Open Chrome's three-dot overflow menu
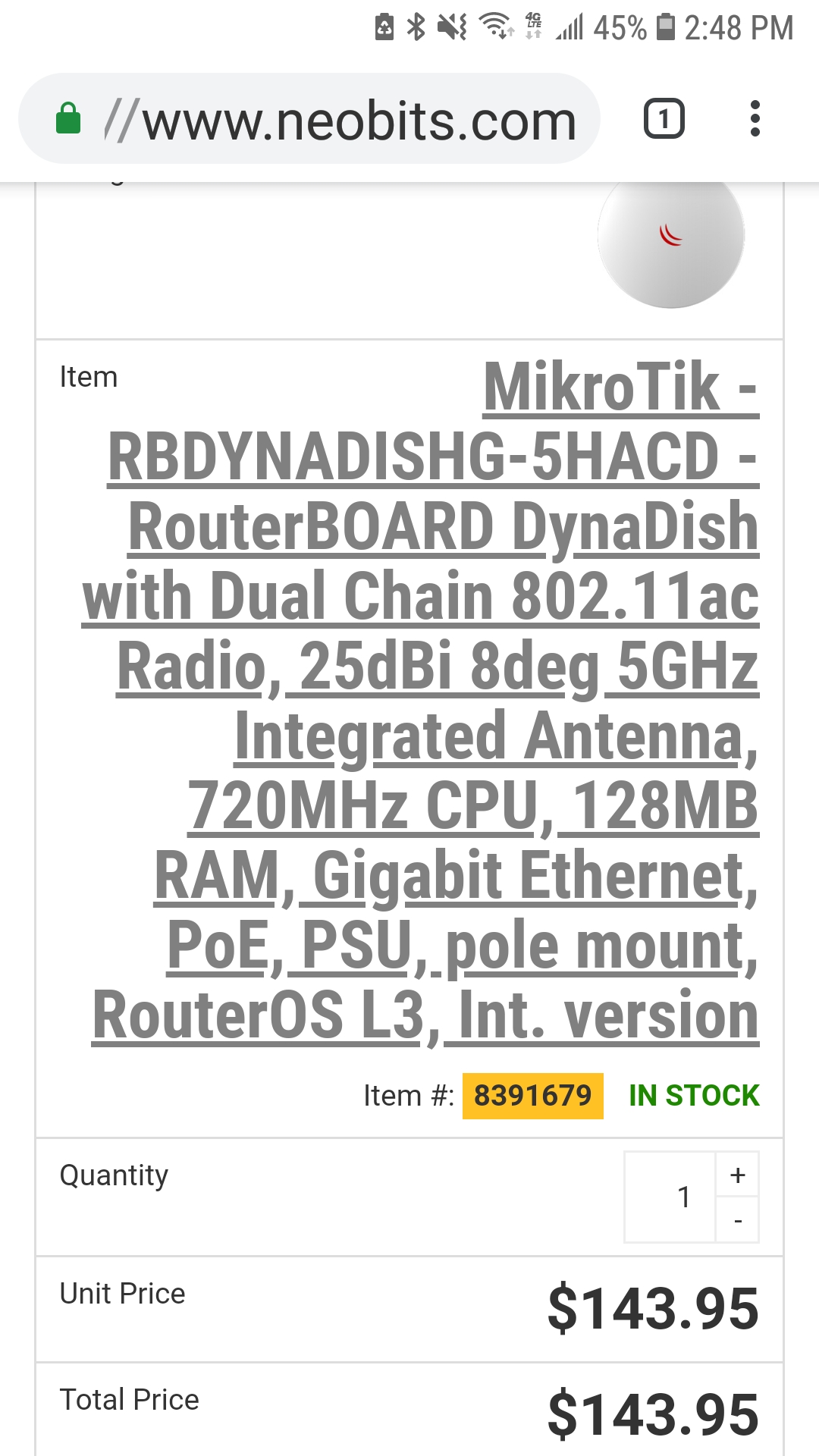Image resolution: width=819 pixels, height=1456 pixels. click(755, 119)
